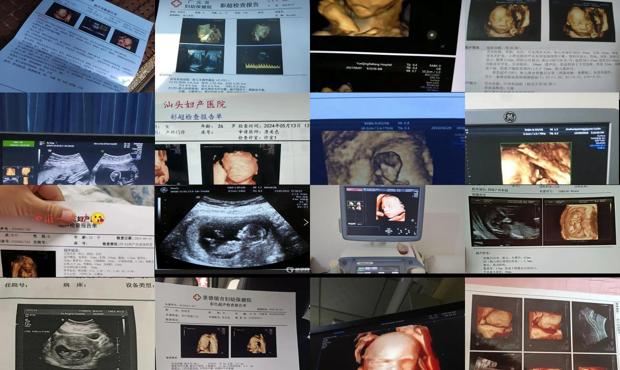Select the blue report lying on the wooden table
Viewport: 620px width, 370px height.
[77, 46]
